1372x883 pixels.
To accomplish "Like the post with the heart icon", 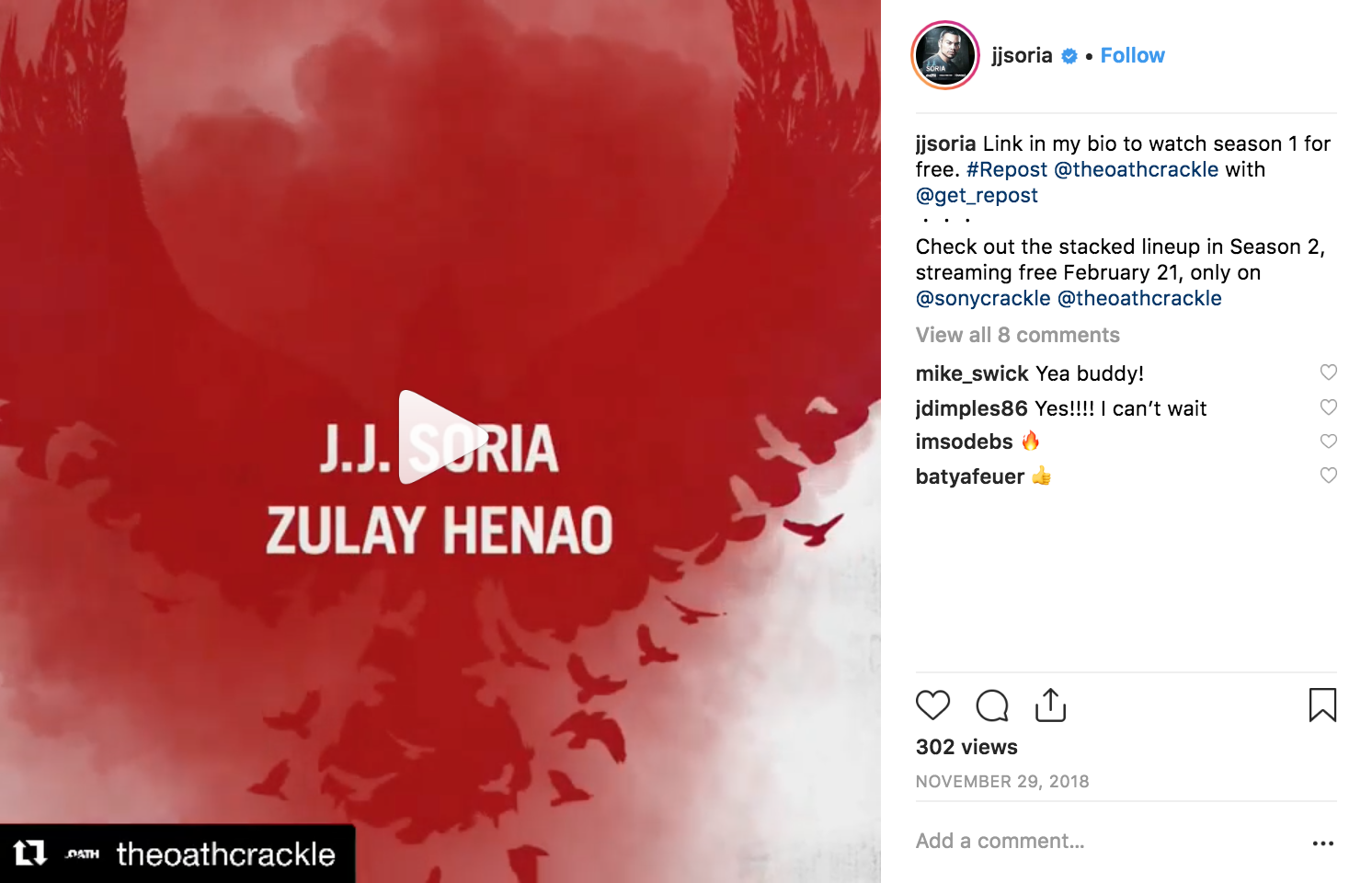I will (932, 705).
